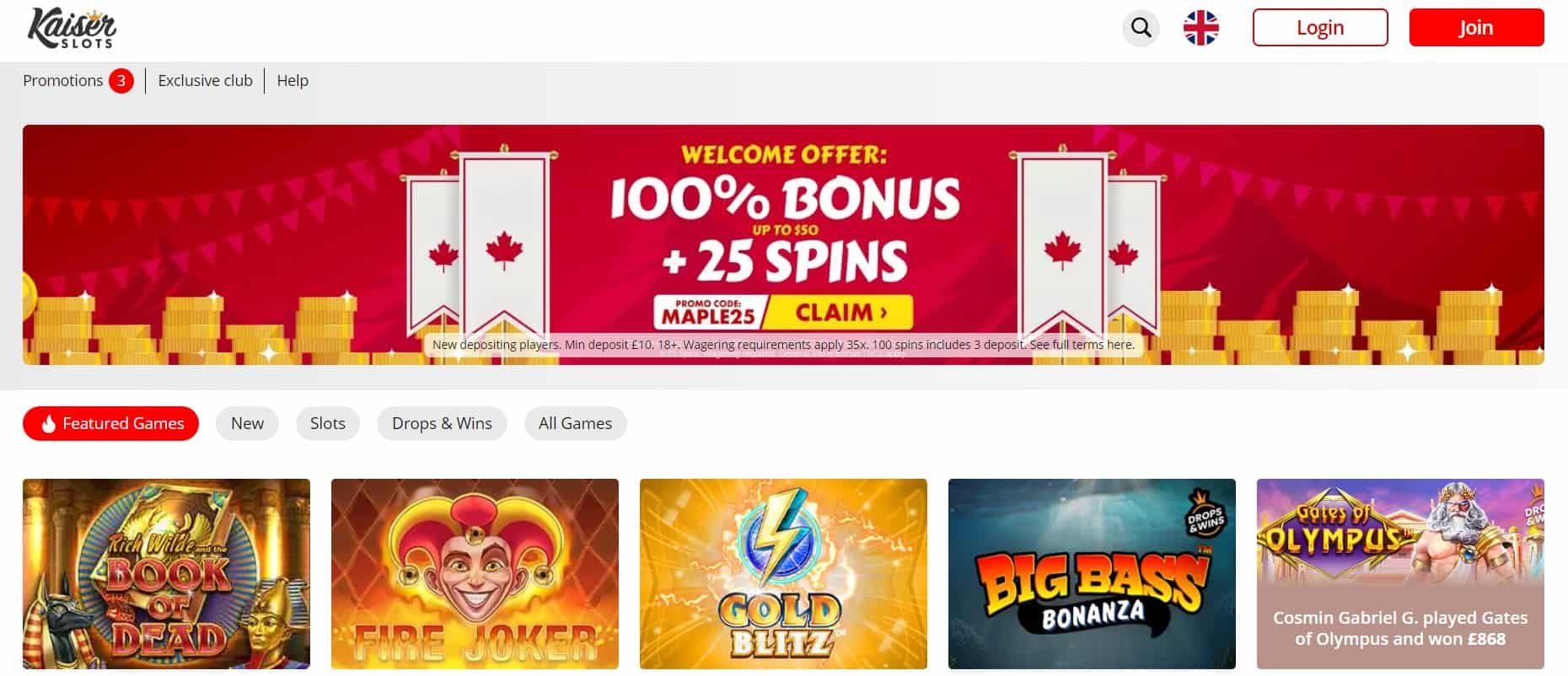Open the UK flag language selector
The image size is (1568, 676).
[x=1200, y=28]
